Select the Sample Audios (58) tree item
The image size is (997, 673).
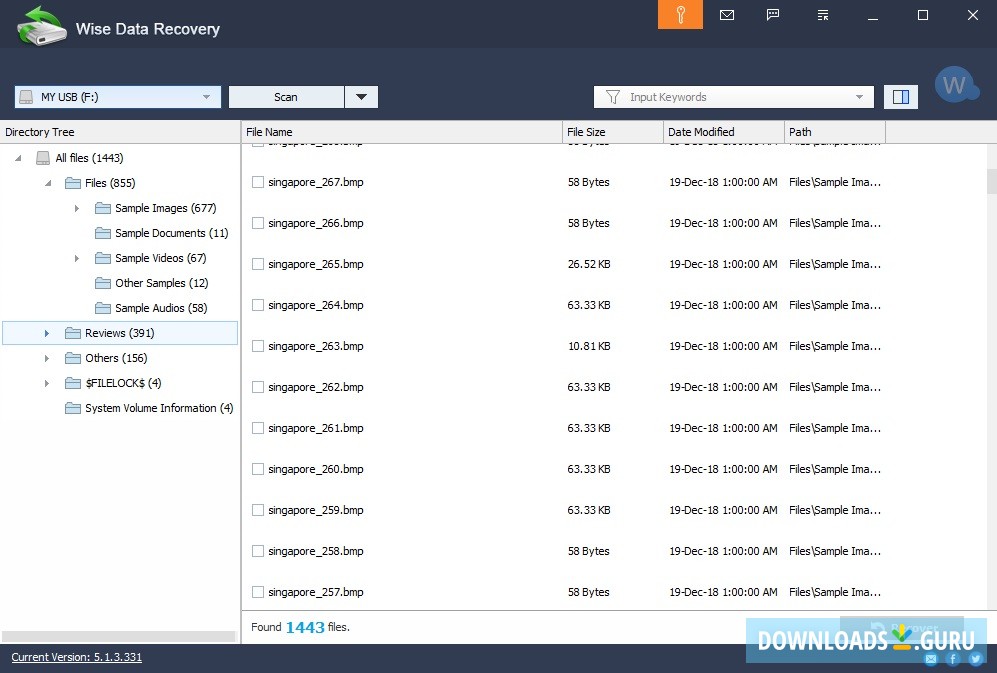click(x=161, y=308)
